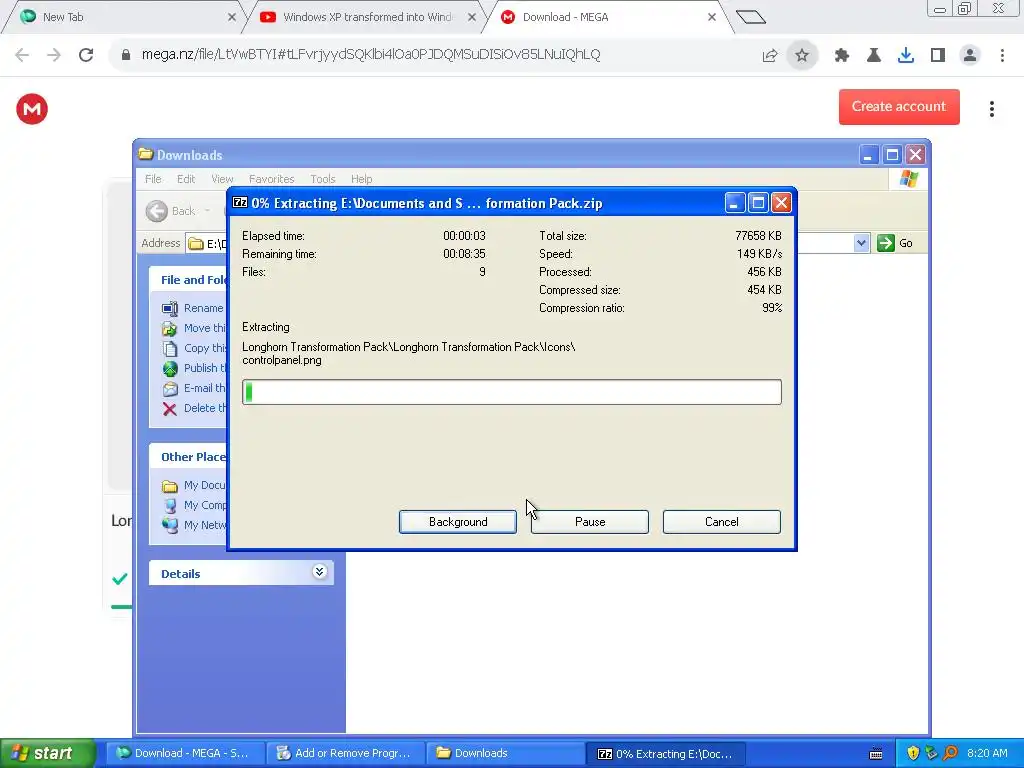Cancel the extraction process

point(722,522)
